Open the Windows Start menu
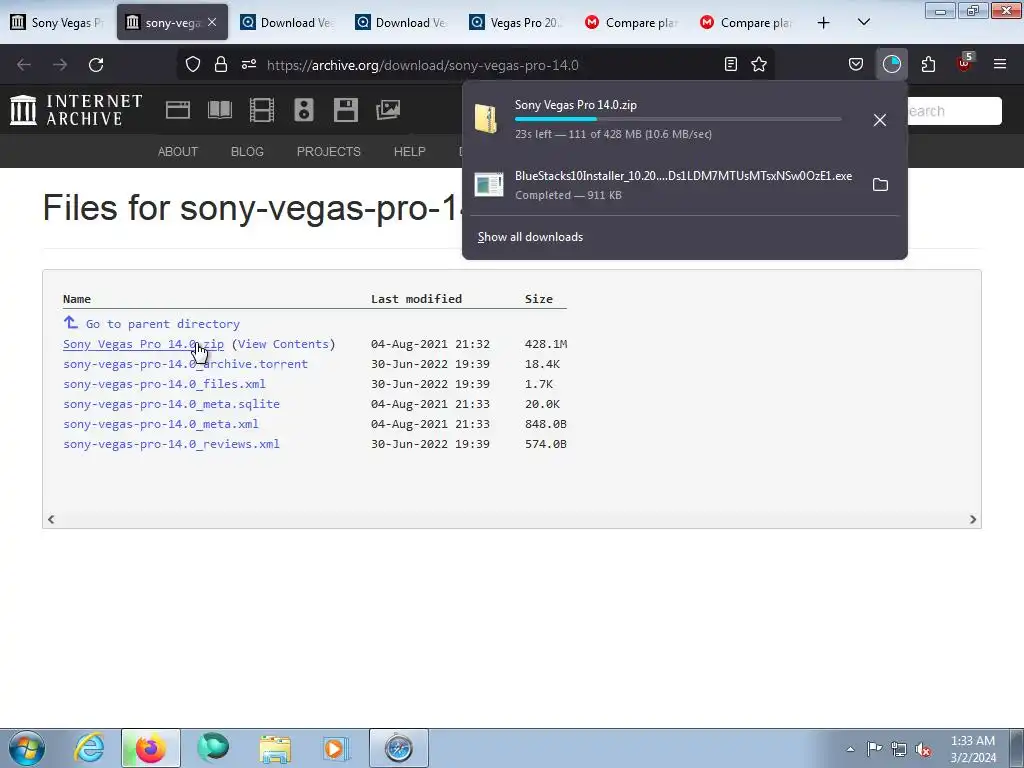 [x=27, y=748]
